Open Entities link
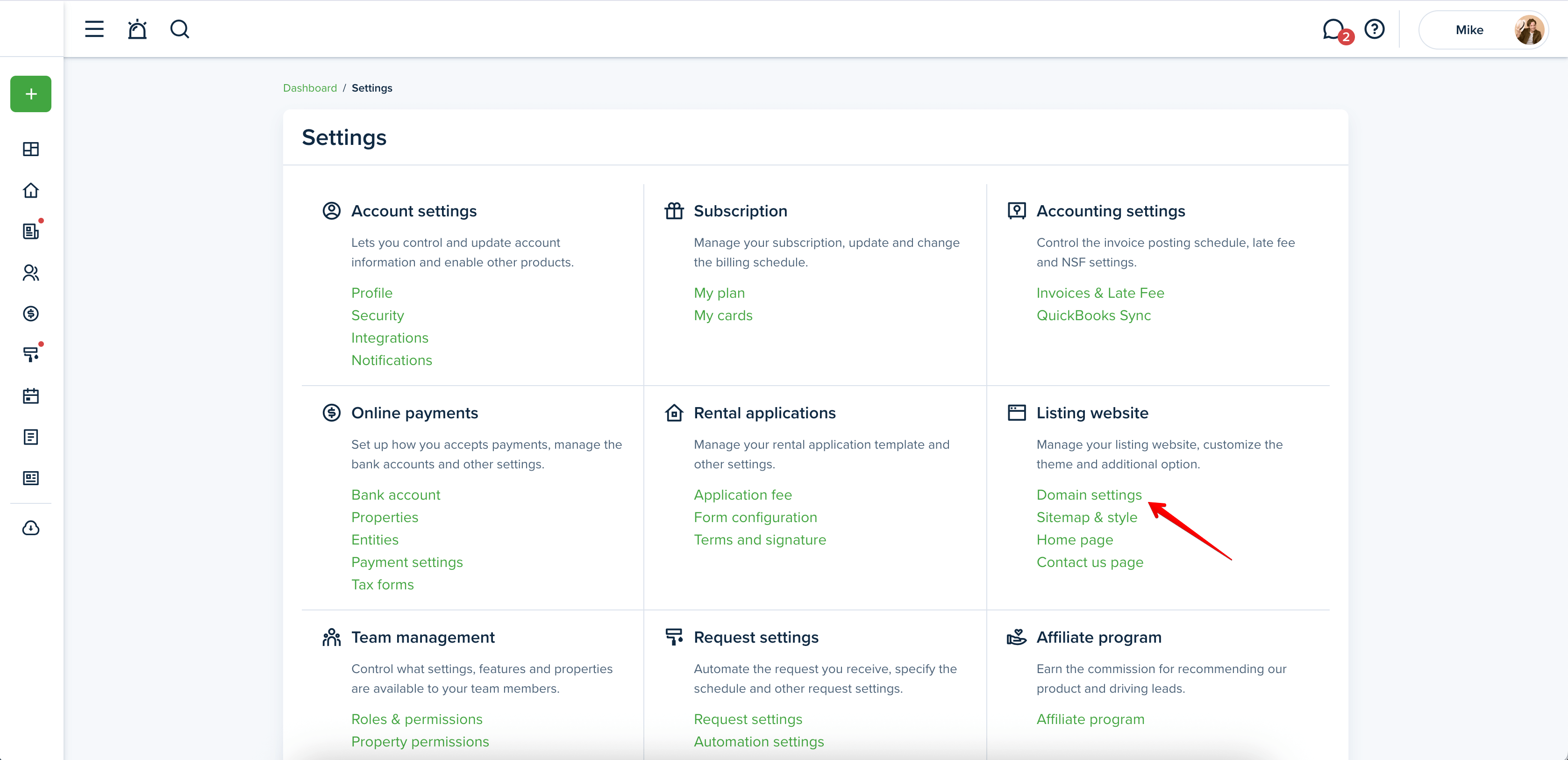Screen dimensions: 1568x760 coord(375,540)
